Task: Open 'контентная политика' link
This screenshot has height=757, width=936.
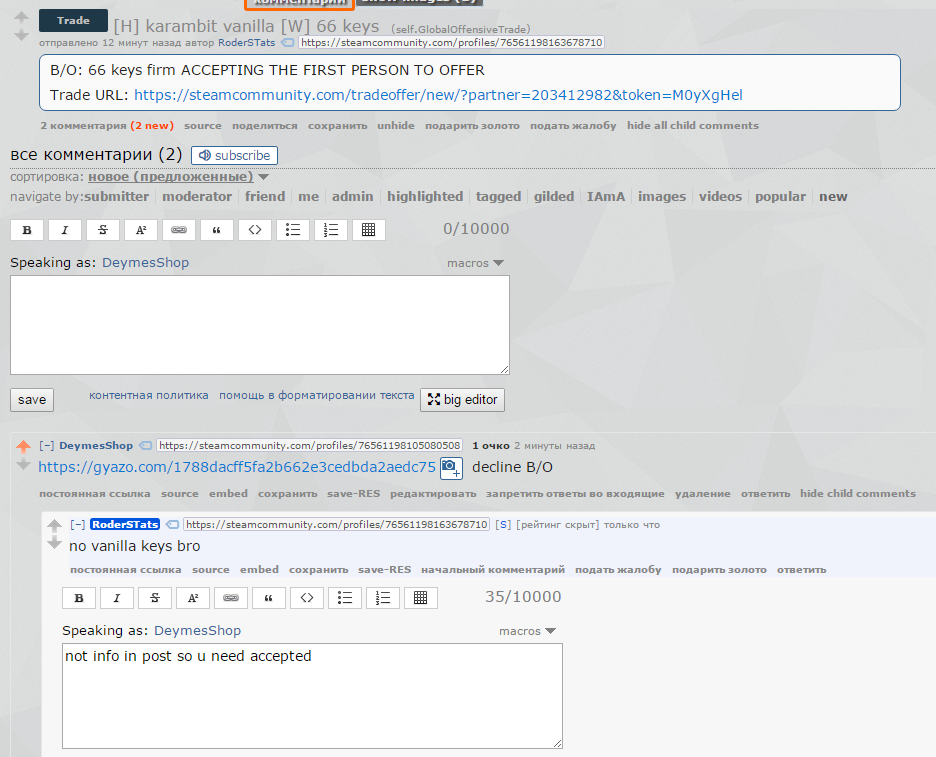Action: coord(149,395)
